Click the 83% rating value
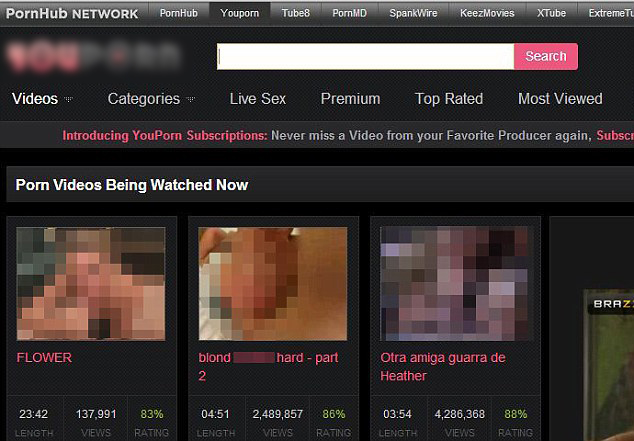Viewport: 634px width, 441px height. coord(152,414)
